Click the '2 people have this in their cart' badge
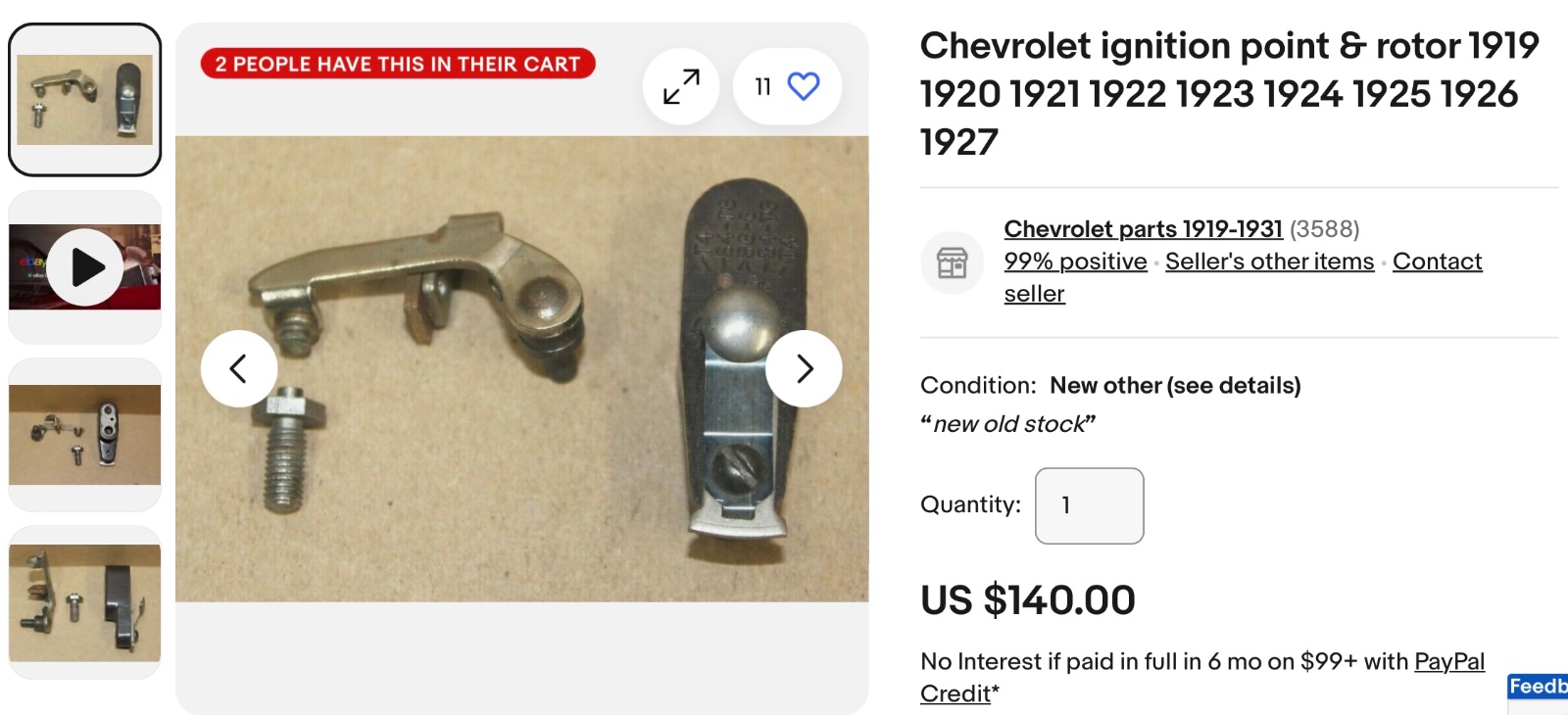 (x=398, y=64)
